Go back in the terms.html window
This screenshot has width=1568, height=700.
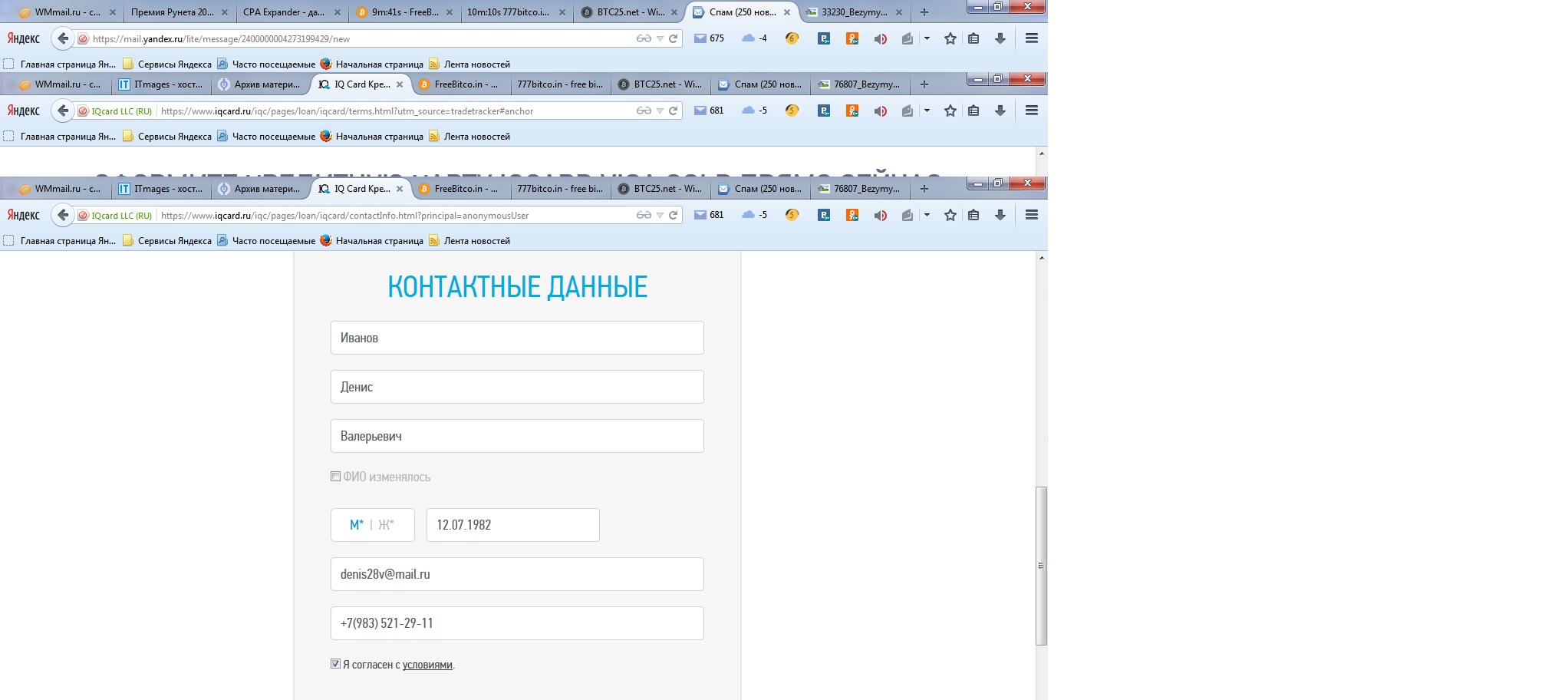pos(63,111)
